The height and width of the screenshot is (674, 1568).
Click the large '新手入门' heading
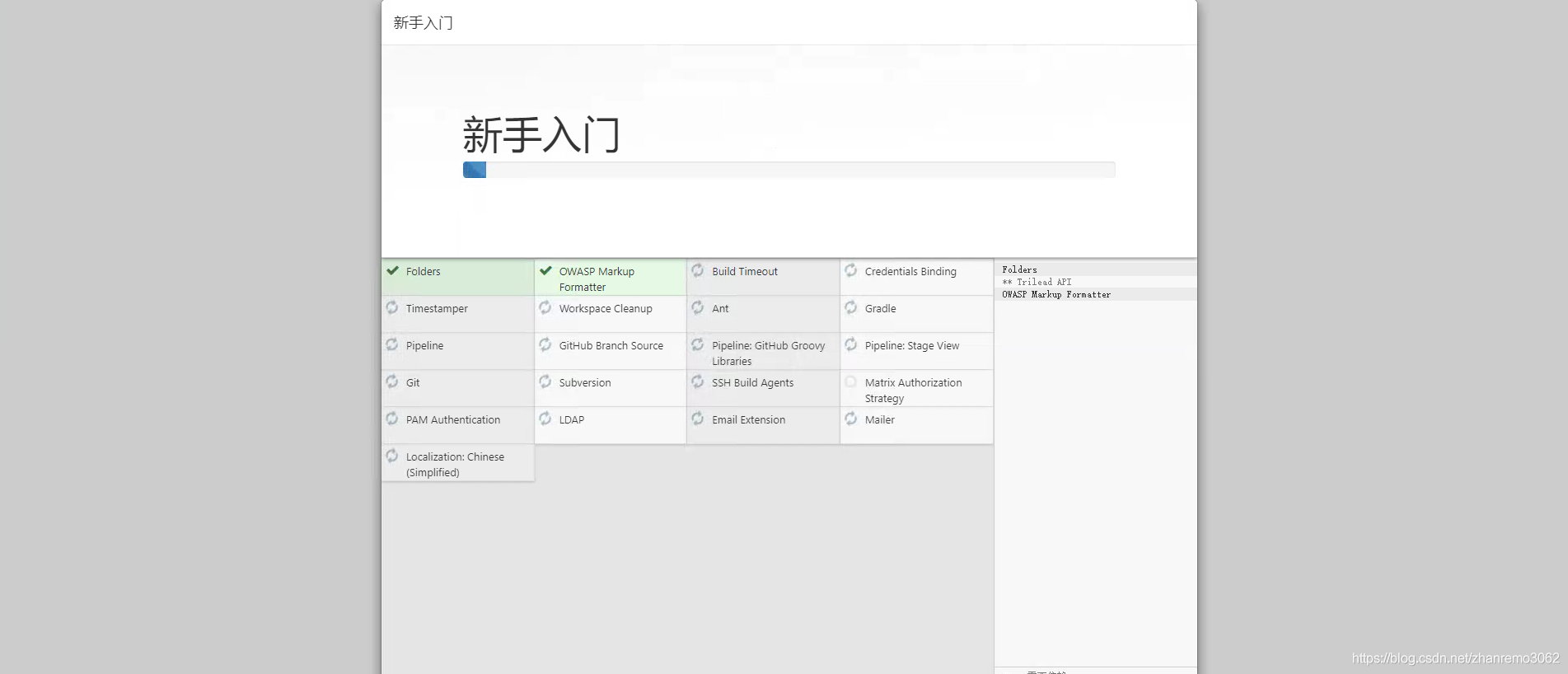pyautogui.click(x=541, y=135)
